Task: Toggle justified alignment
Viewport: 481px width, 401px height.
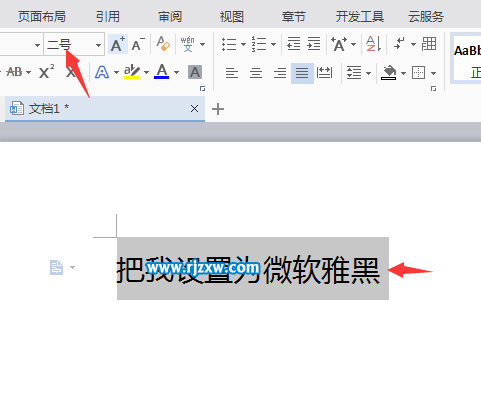Action: point(302,73)
